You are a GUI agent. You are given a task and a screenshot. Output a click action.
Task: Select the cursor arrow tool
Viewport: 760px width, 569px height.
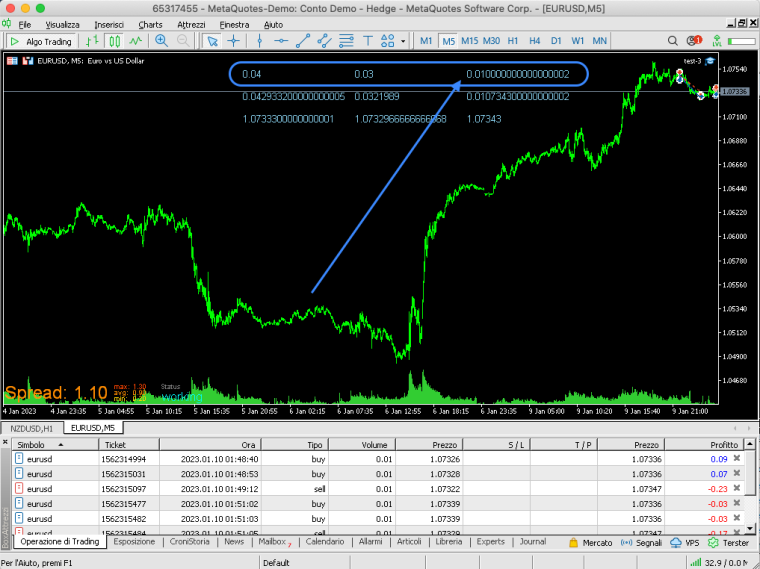coord(212,41)
